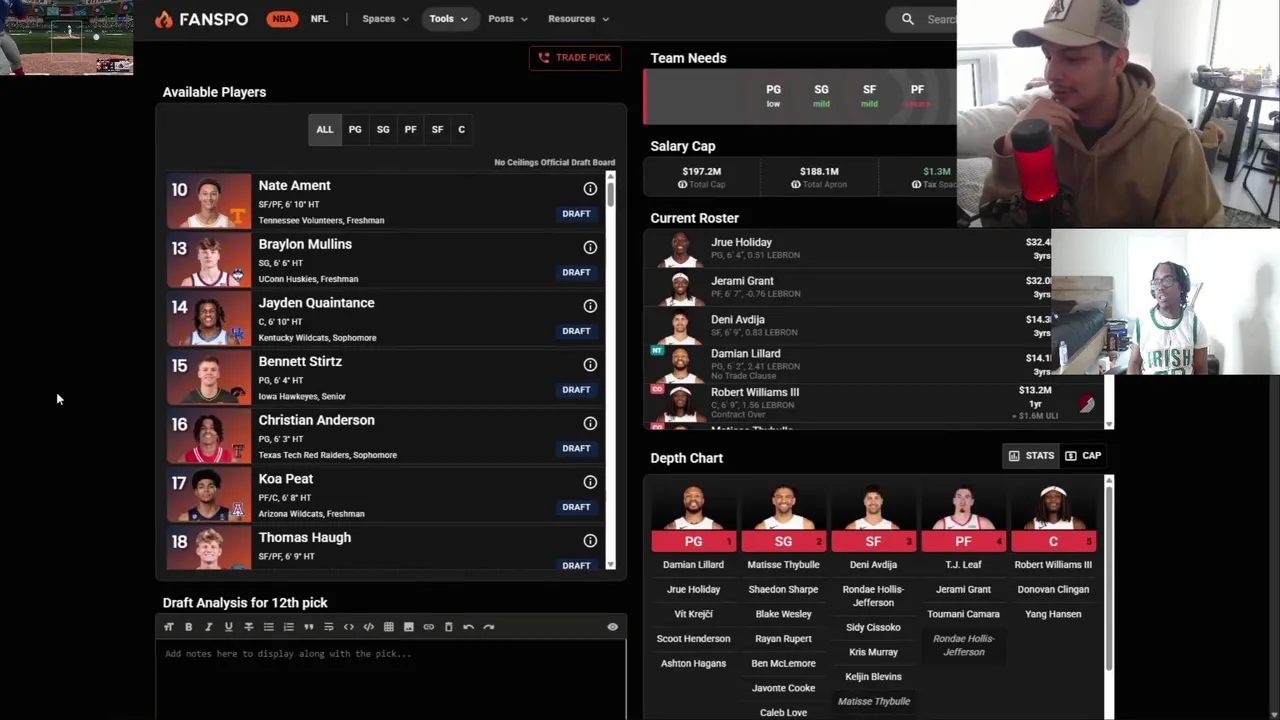Draft Bennett Stirtz
The height and width of the screenshot is (720, 1280).
pyautogui.click(x=576, y=390)
